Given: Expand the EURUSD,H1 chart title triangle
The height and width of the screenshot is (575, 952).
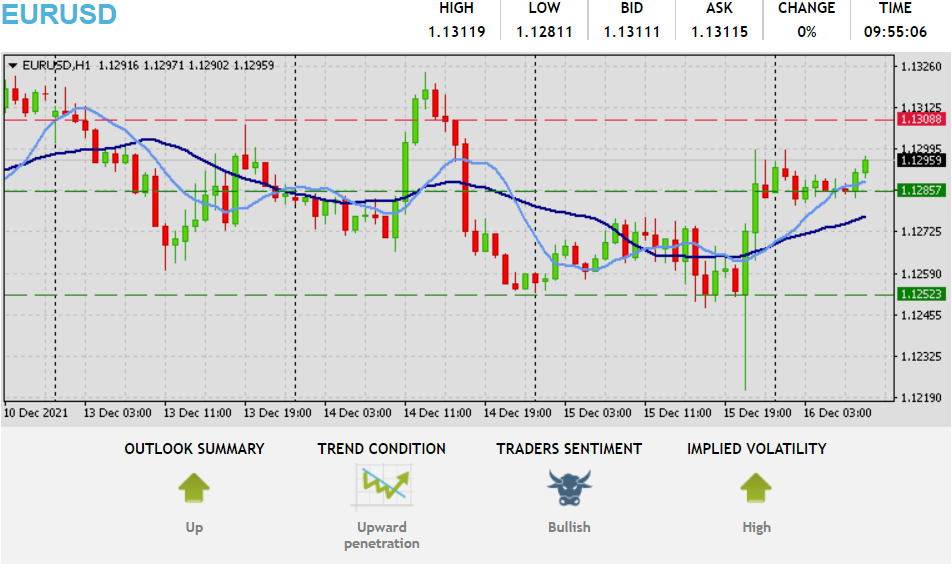Looking at the screenshot, I should (x=12, y=65).
